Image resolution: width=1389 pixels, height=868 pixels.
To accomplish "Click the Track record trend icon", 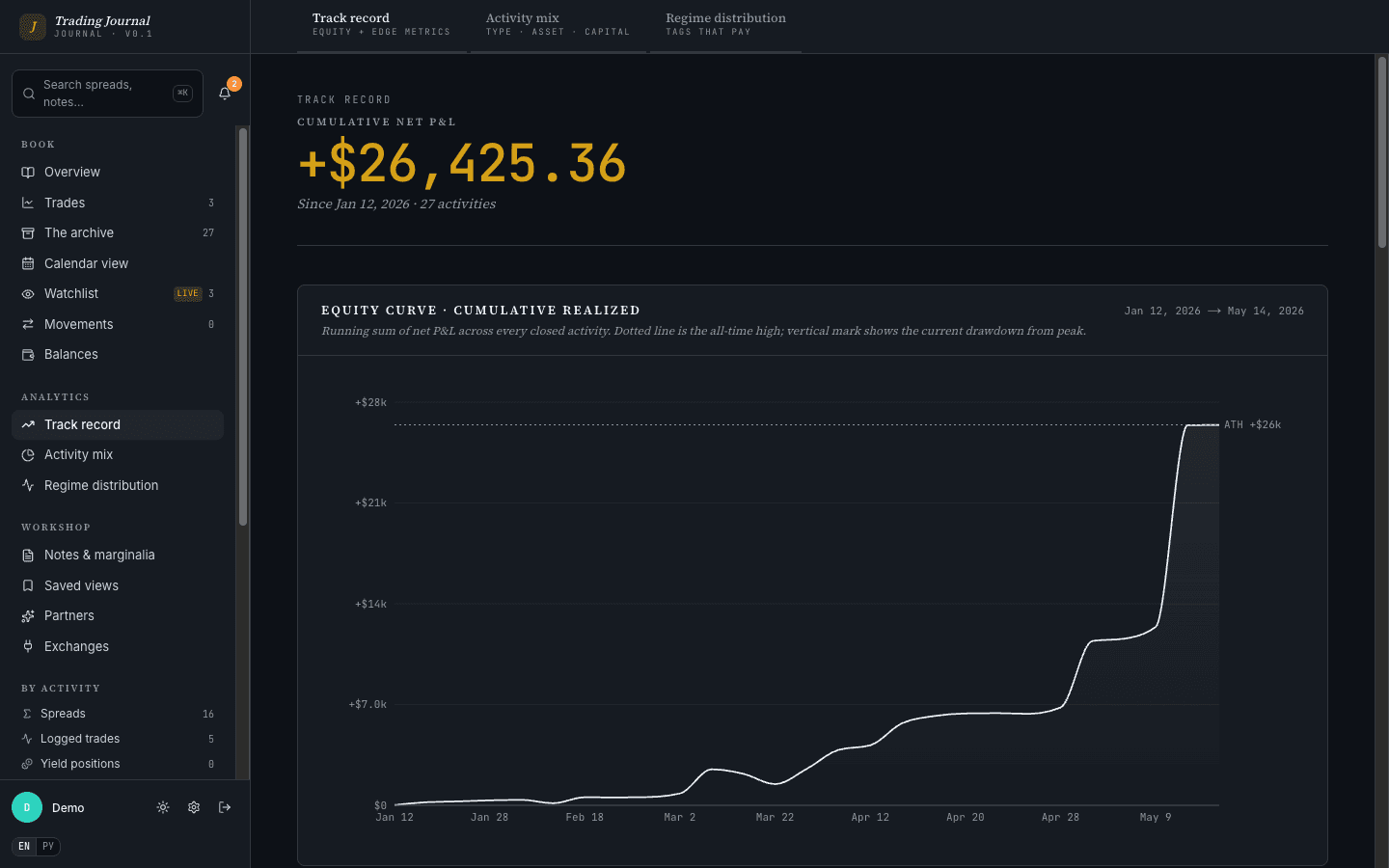I will tap(28, 424).
